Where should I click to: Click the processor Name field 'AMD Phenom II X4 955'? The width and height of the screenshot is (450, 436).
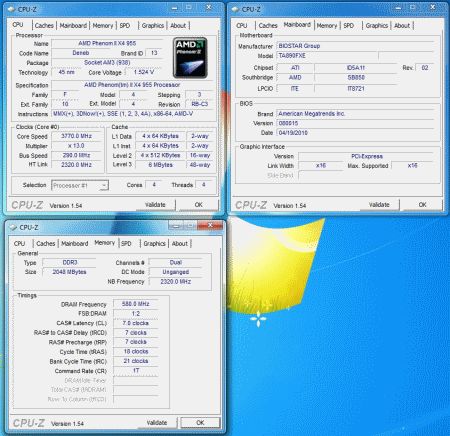(x=107, y=43)
